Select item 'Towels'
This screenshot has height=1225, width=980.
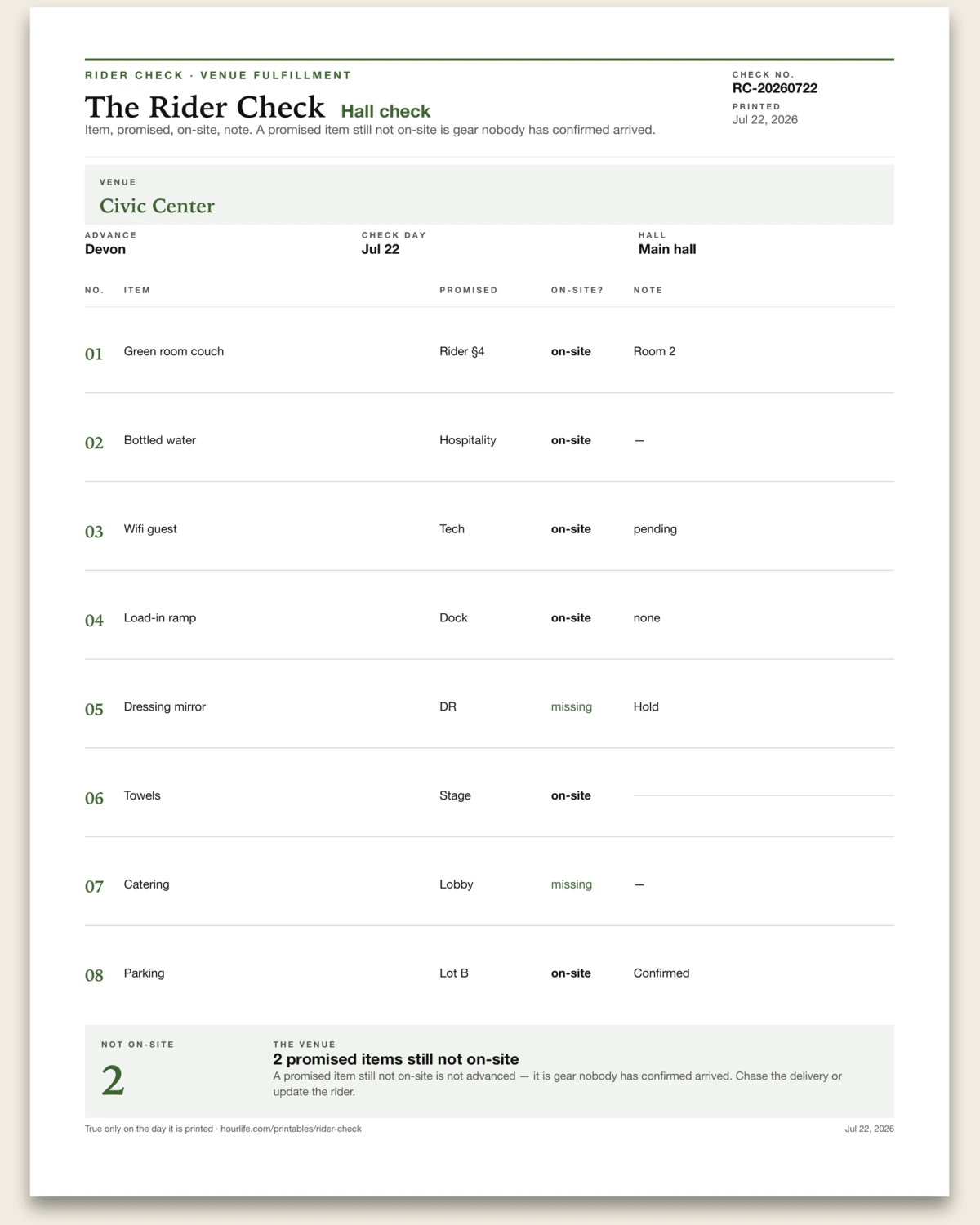(x=142, y=795)
